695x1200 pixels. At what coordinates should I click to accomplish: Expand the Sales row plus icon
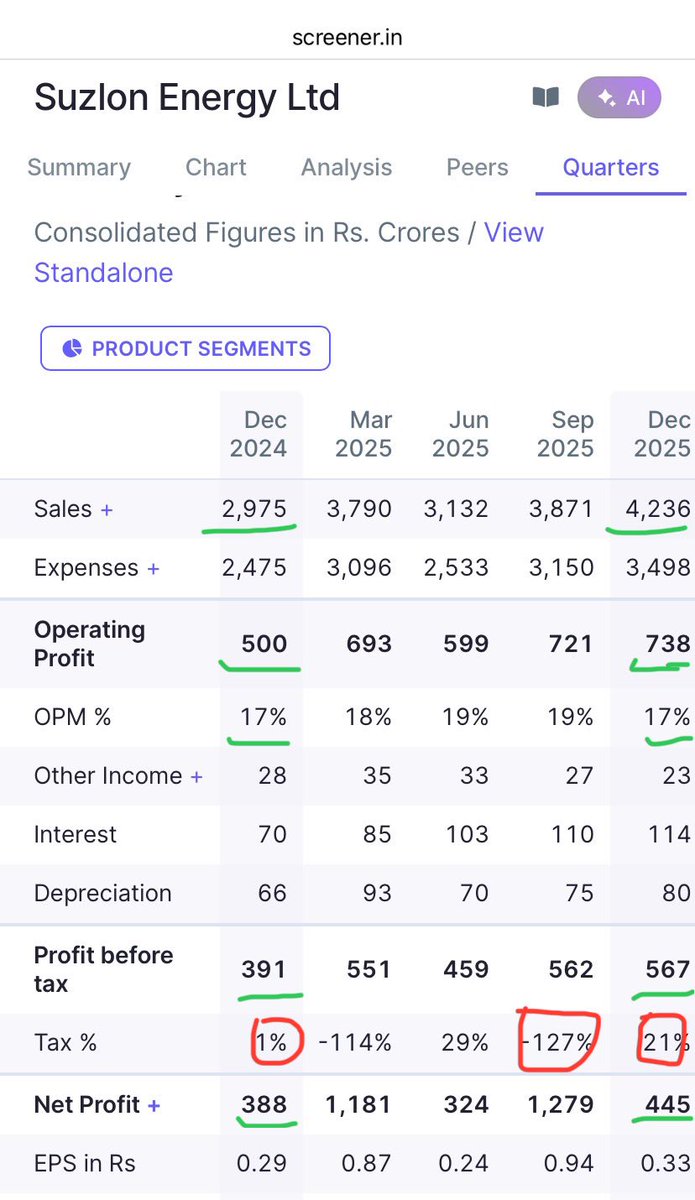point(107,510)
